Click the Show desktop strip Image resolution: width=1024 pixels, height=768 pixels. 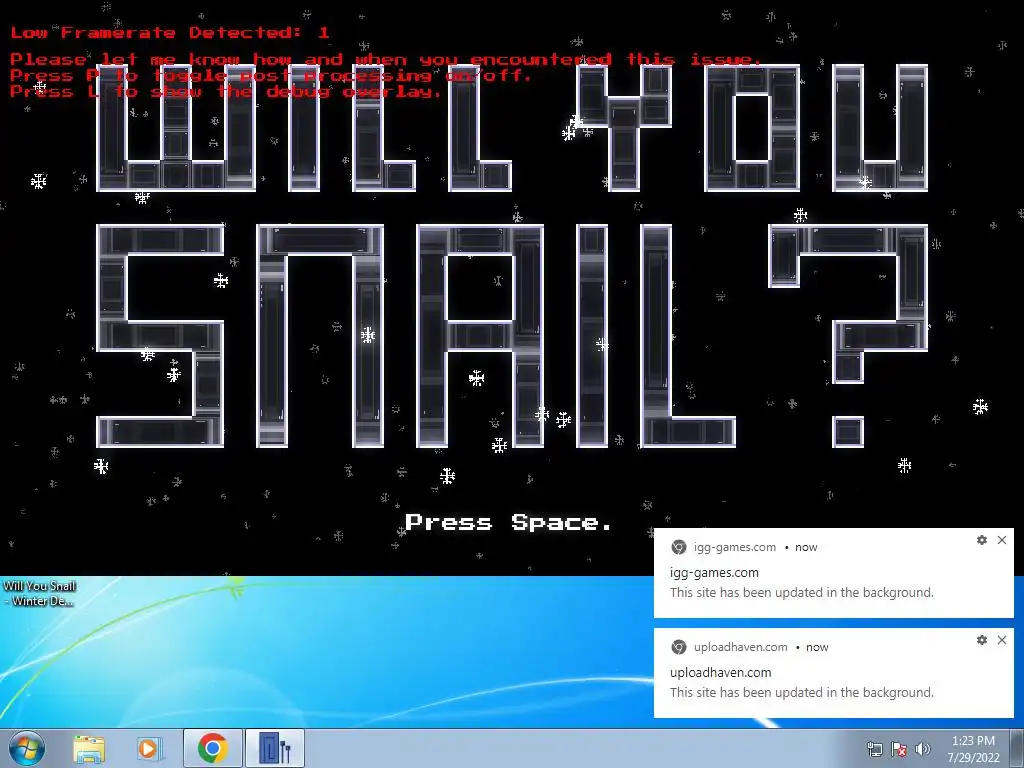tap(1017, 748)
